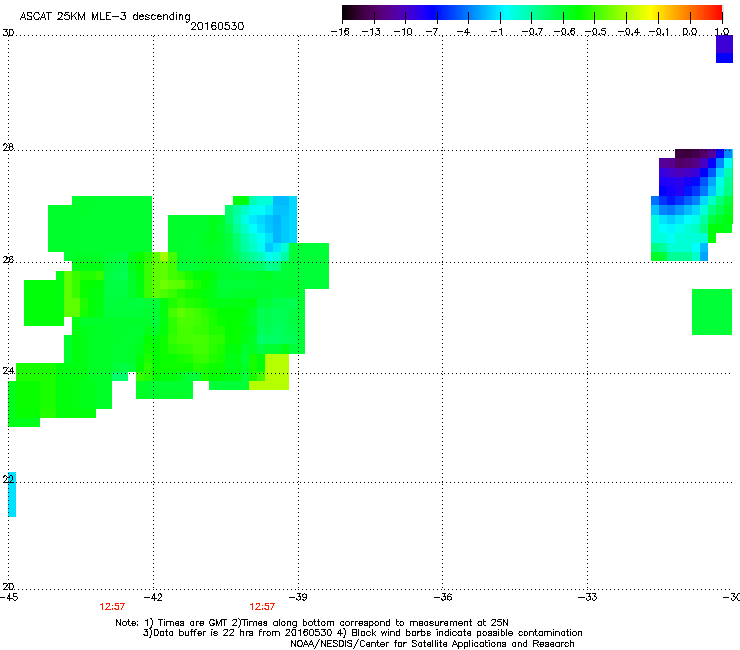Click the purple data block near 30N at -30
The height and width of the screenshot is (650, 740).
click(x=724, y=49)
